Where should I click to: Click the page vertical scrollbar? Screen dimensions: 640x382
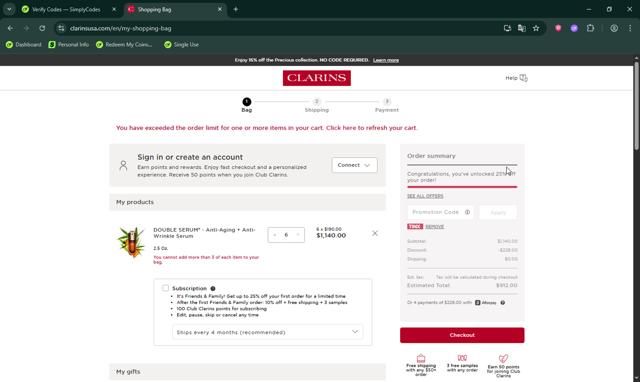(x=636, y=106)
